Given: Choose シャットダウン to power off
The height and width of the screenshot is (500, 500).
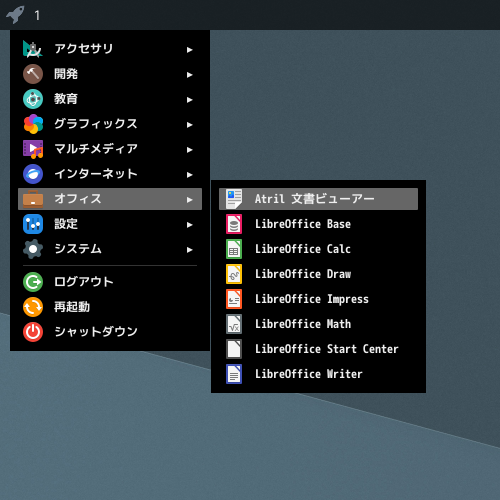Looking at the screenshot, I should click(110, 332).
